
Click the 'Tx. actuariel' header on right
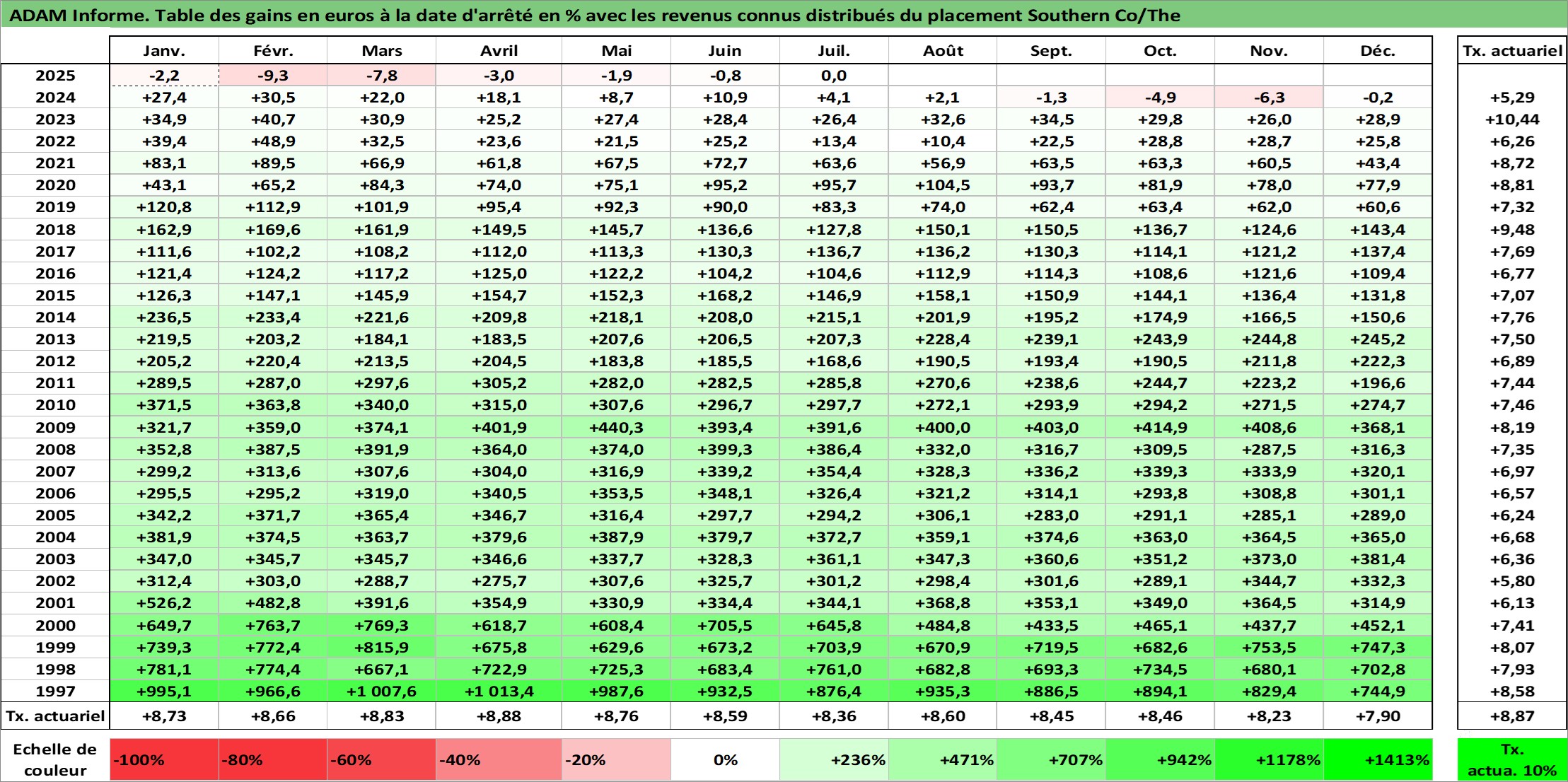pyautogui.click(x=1512, y=50)
